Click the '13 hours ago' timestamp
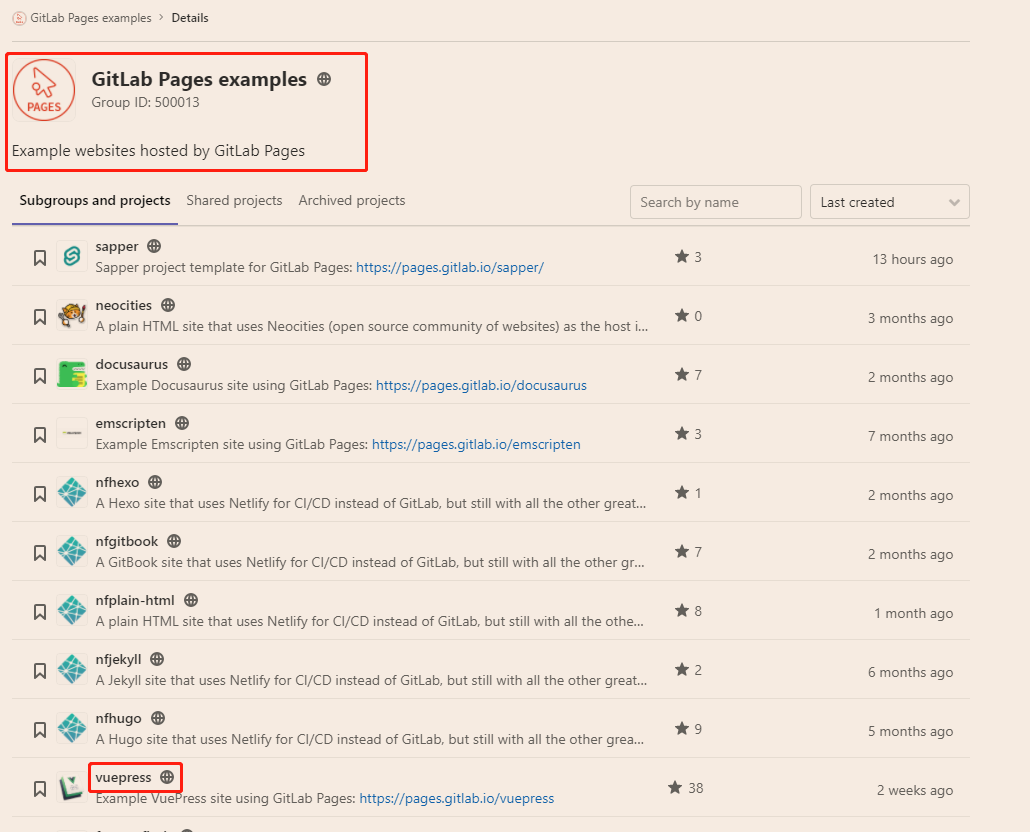The height and width of the screenshot is (832, 1030). 912,259
